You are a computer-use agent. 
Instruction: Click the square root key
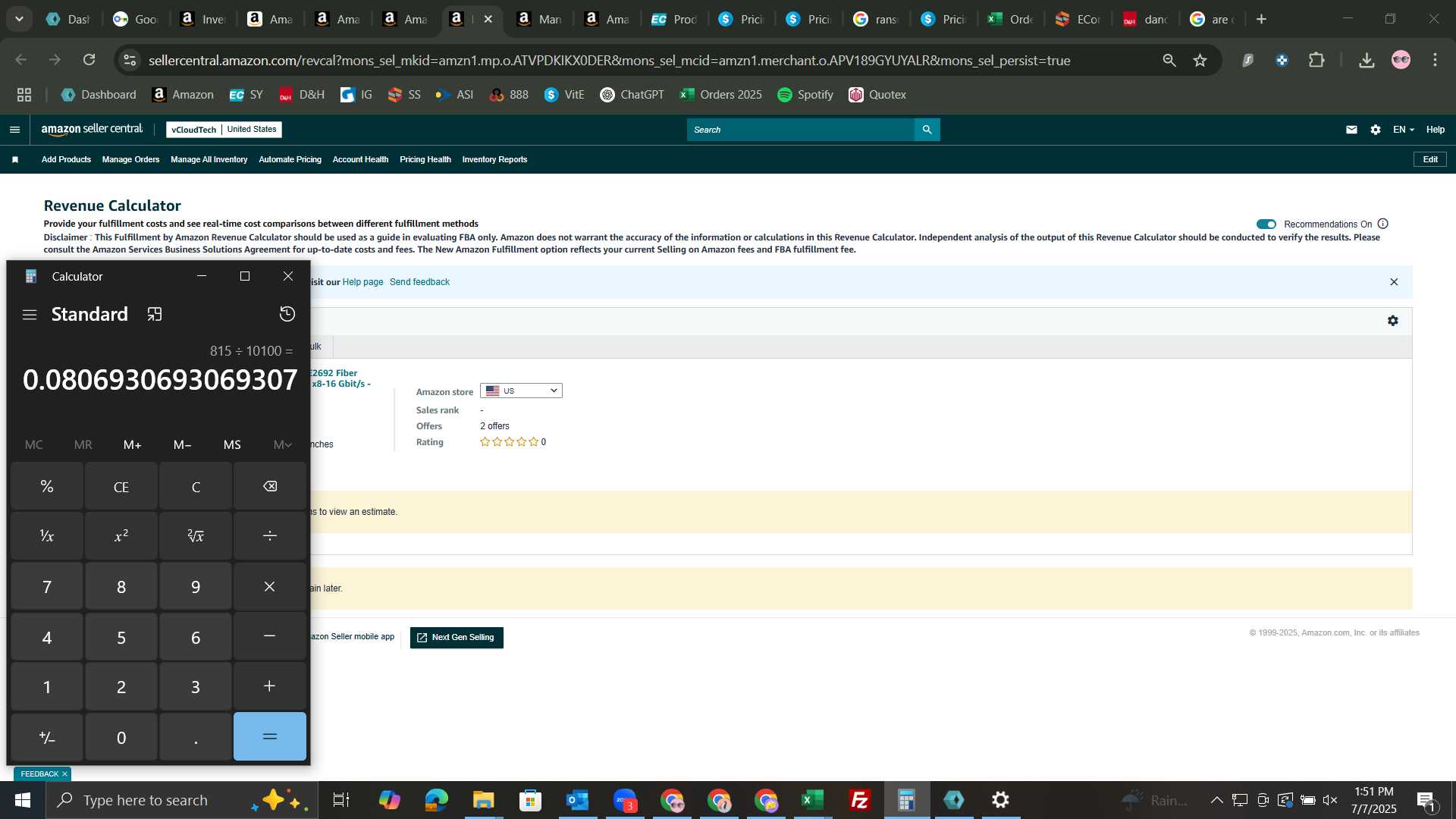click(196, 536)
